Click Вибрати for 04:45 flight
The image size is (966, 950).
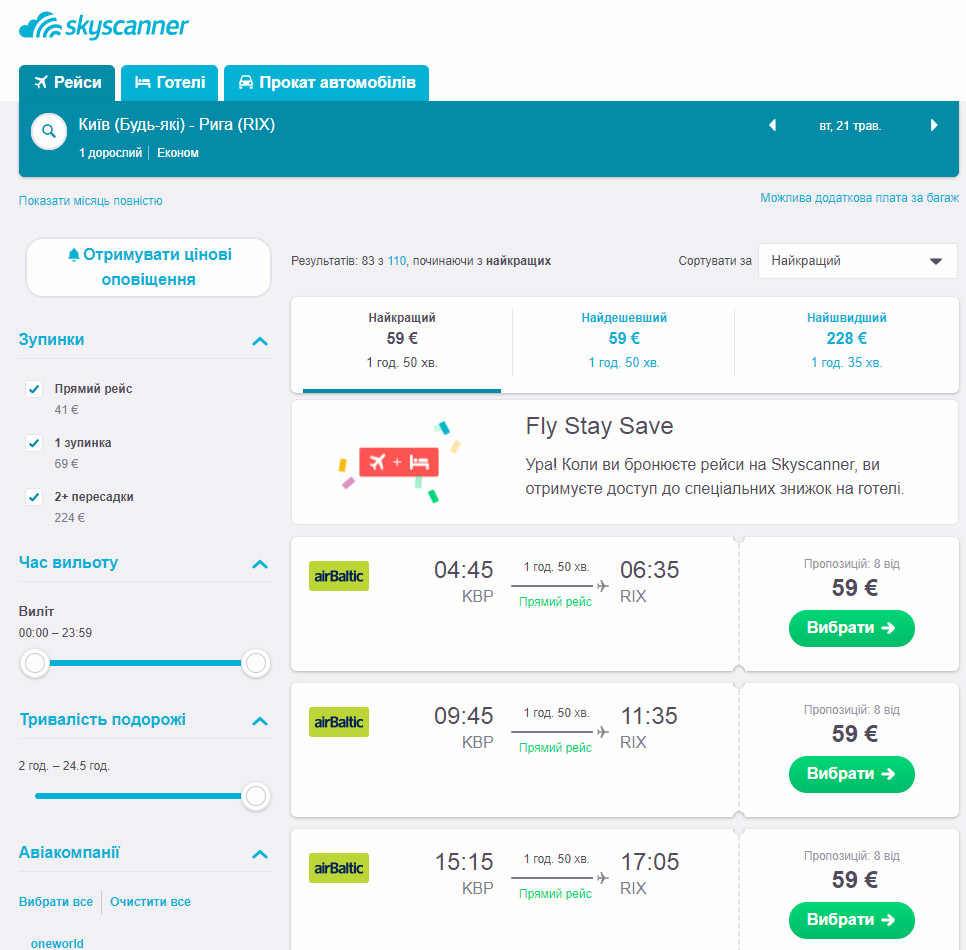[x=851, y=628]
